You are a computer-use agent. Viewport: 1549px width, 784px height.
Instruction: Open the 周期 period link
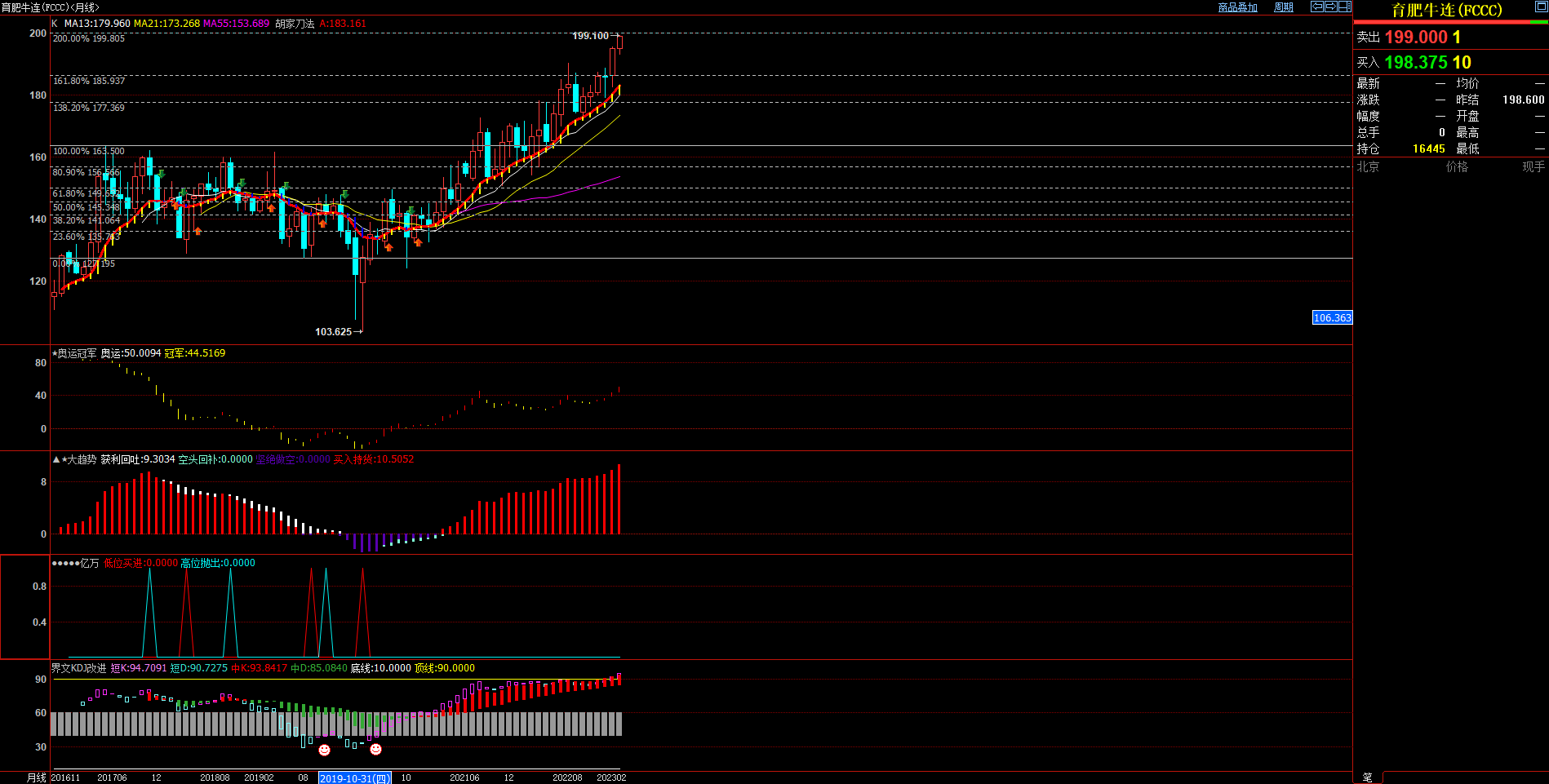click(x=1284, y=7)
